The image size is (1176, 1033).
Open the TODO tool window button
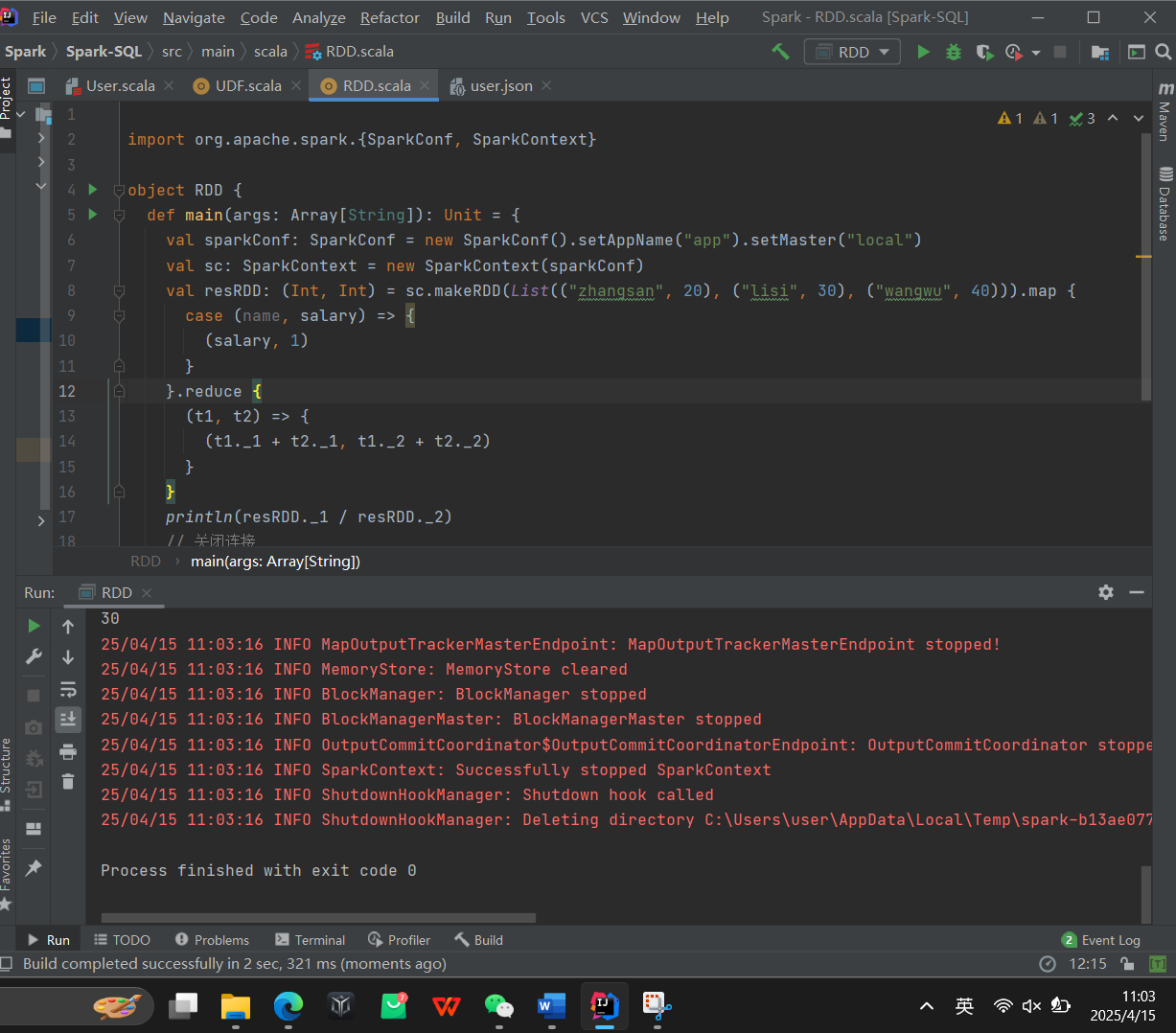(122, 940)
